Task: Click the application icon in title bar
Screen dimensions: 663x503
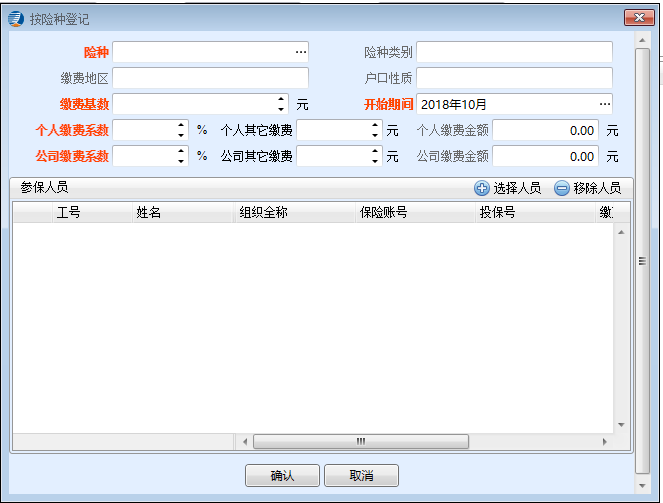Action: [16, 17]
